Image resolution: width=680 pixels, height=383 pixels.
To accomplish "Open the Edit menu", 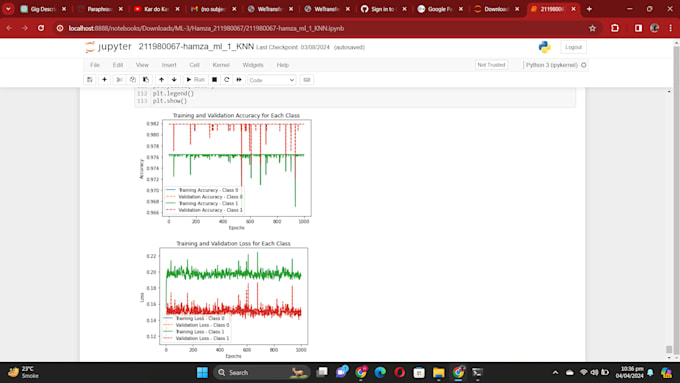I will (118, 65).
